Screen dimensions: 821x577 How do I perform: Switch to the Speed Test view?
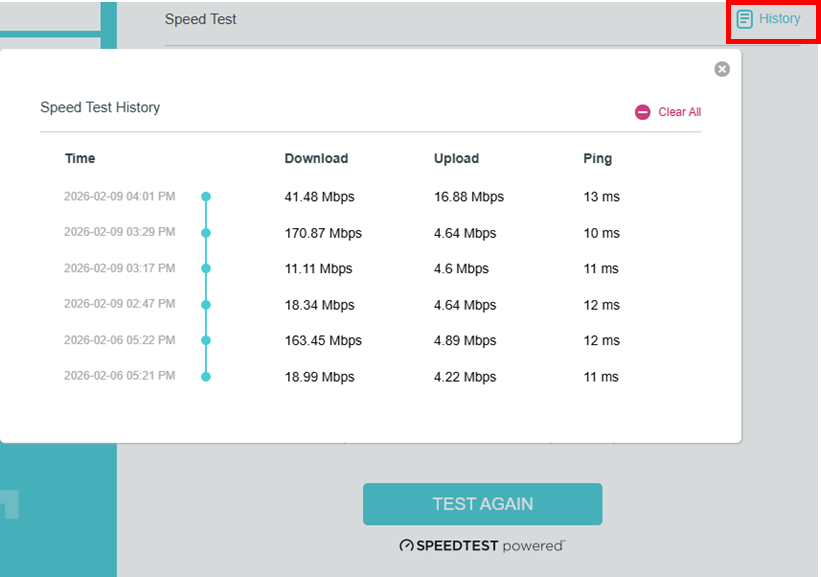click(x=200, y=18)
